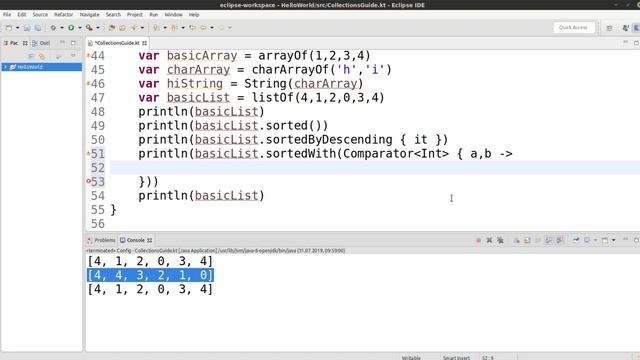Save the current file with Save icon
The image size is (640, 360).
pyautogui.click(x=27, y=28)
